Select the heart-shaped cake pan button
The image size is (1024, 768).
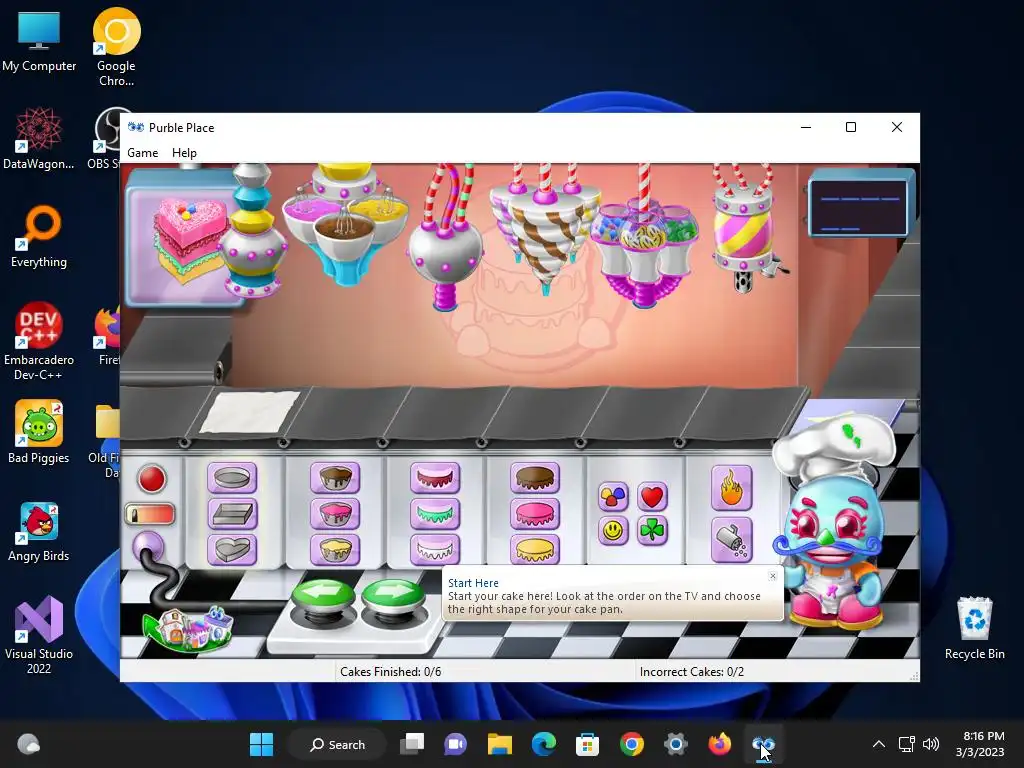pyautogui.click(x=232, y=549)
